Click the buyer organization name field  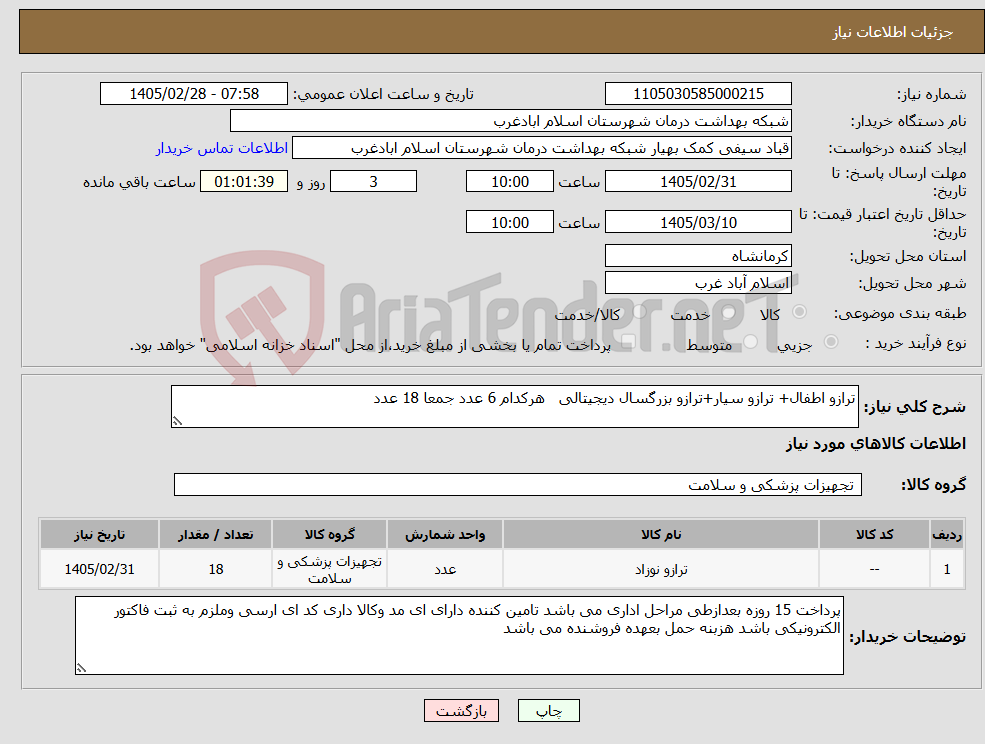tap(511, 121)
